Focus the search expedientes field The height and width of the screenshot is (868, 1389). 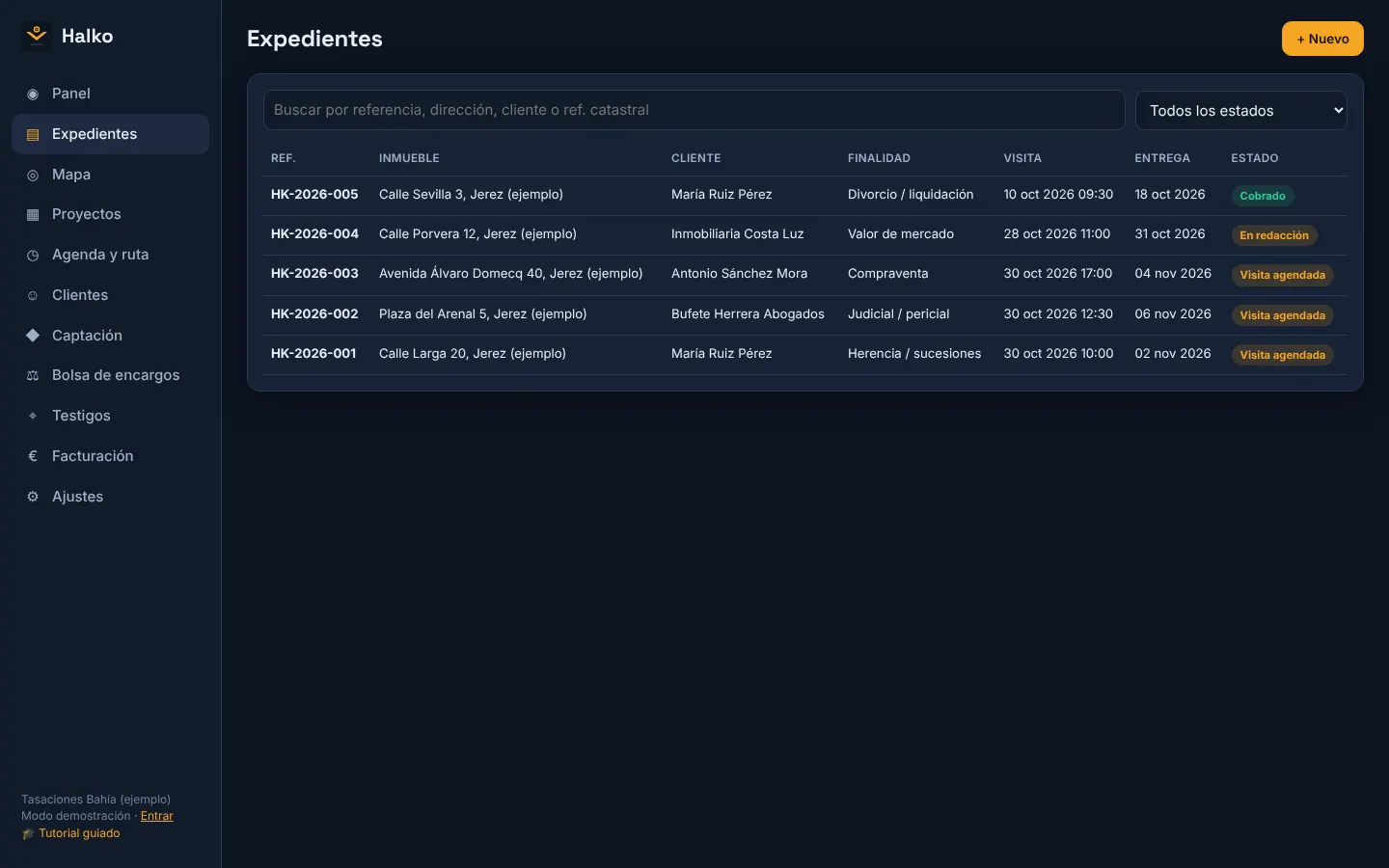coord(694,110)
